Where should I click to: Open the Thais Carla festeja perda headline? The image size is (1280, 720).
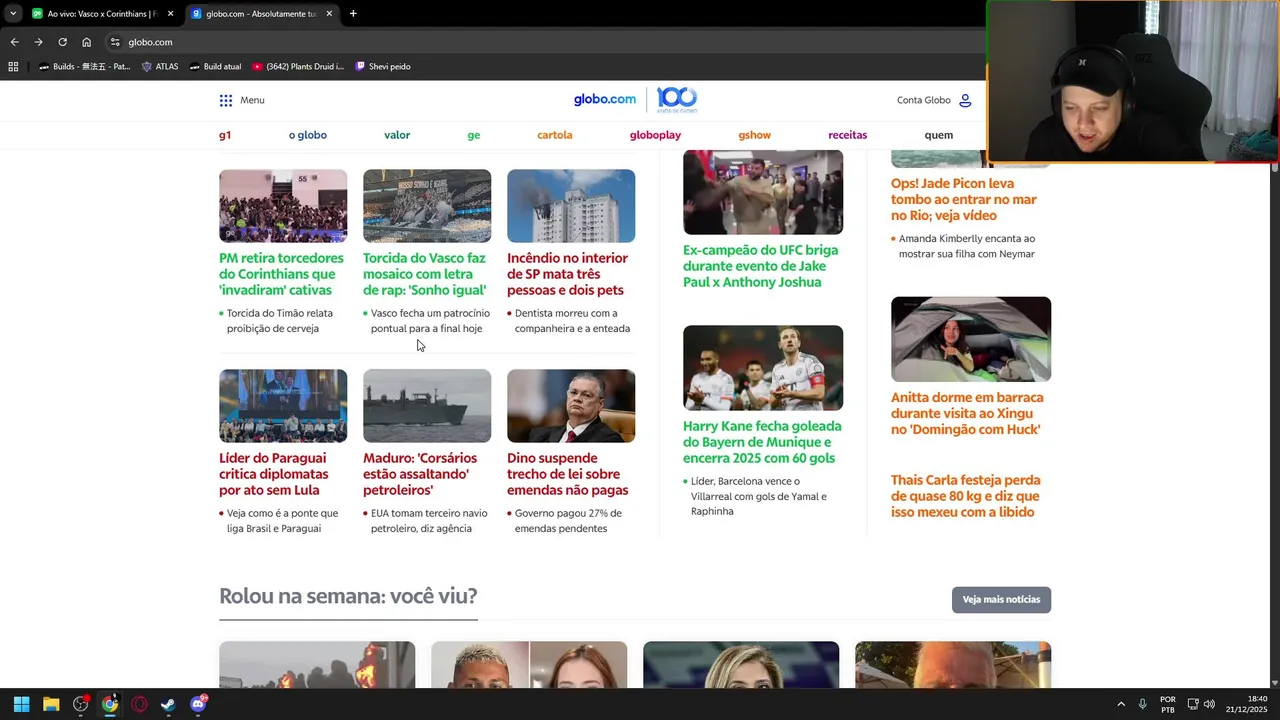click(x=966, y=496)
